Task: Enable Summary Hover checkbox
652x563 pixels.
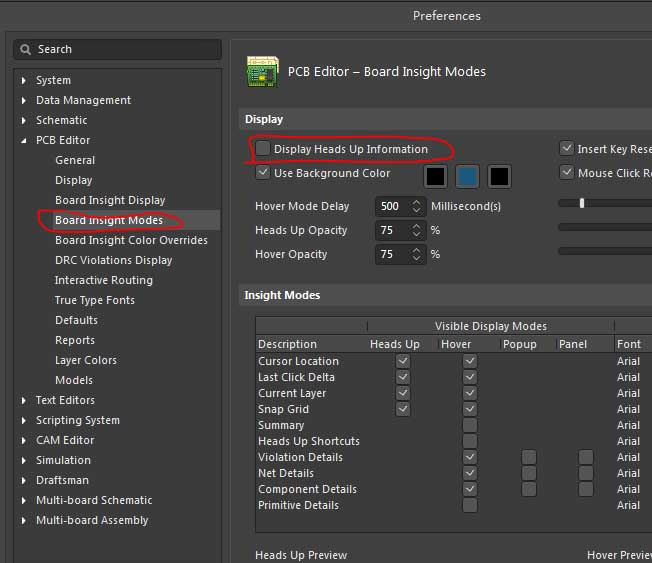Action: point(469,425)
